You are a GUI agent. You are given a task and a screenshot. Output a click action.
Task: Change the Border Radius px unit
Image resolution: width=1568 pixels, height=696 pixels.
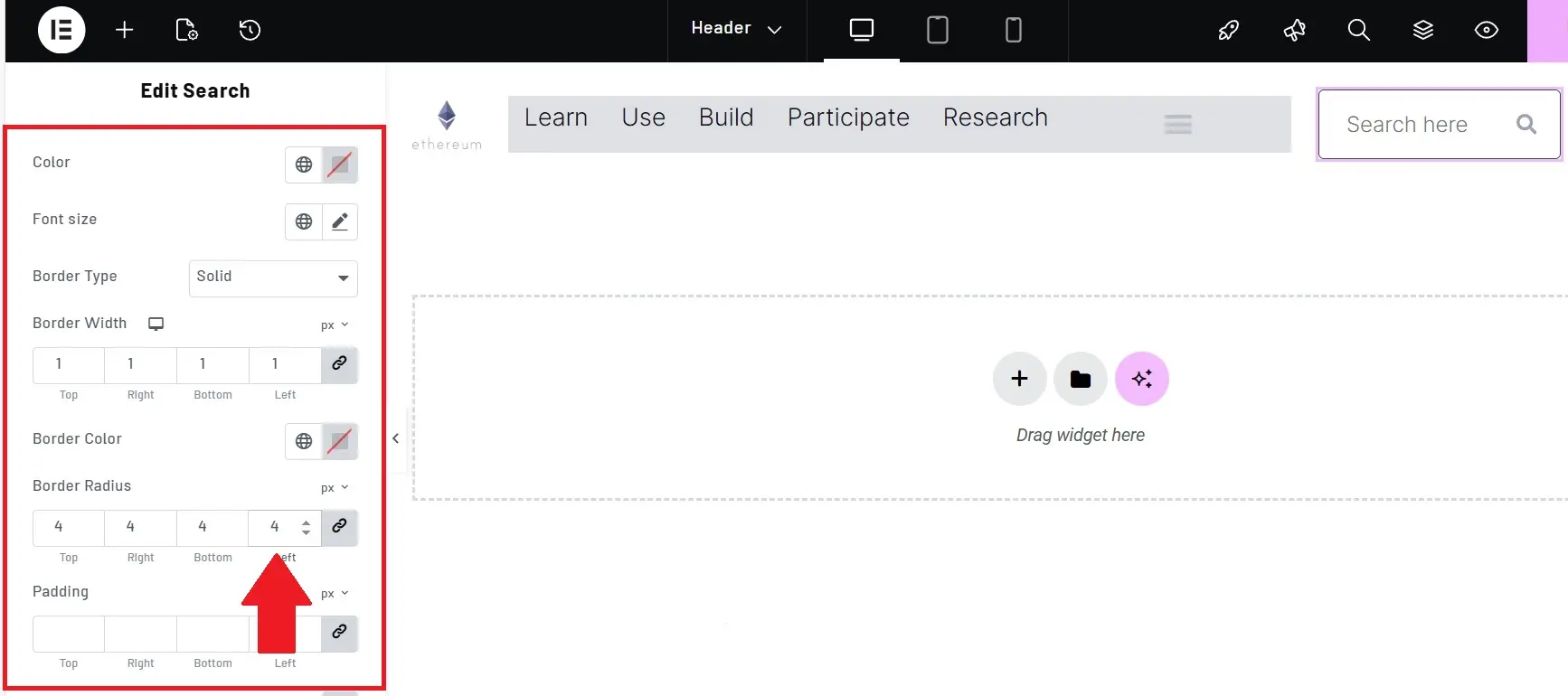pyautogui.click(x=335, y=487)
